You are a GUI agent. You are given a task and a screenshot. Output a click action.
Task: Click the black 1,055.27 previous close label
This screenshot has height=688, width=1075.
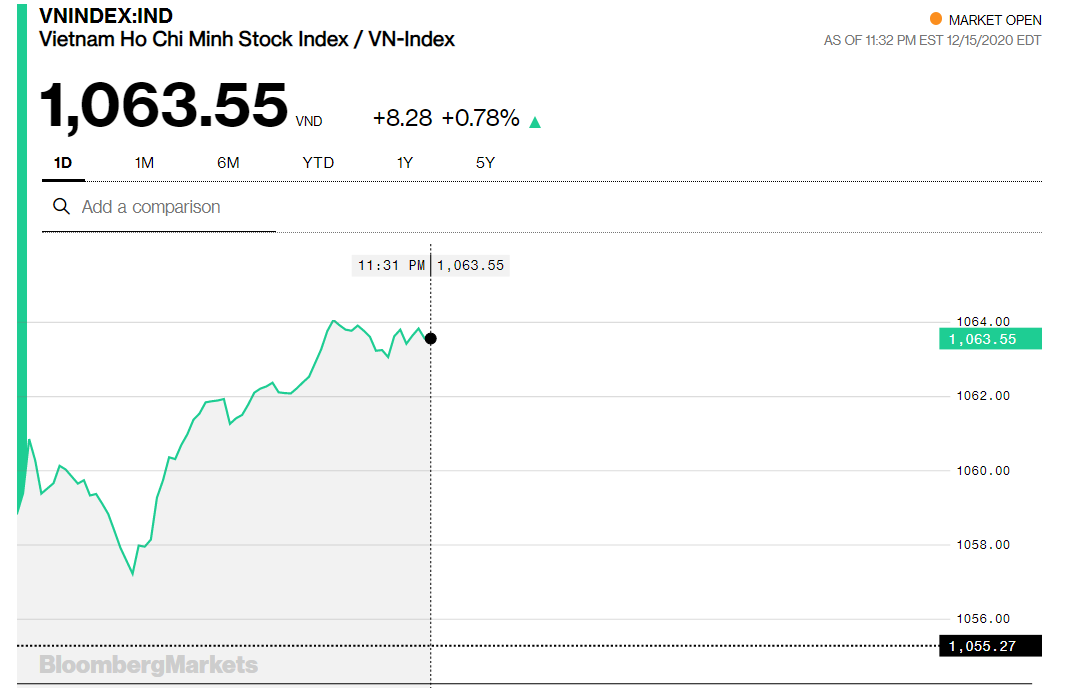989,646
